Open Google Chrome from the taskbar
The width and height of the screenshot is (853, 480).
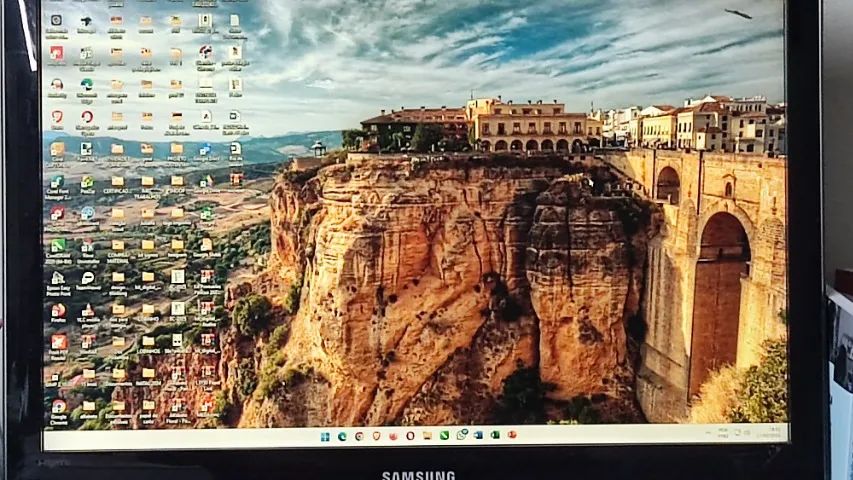coord(359,436)
